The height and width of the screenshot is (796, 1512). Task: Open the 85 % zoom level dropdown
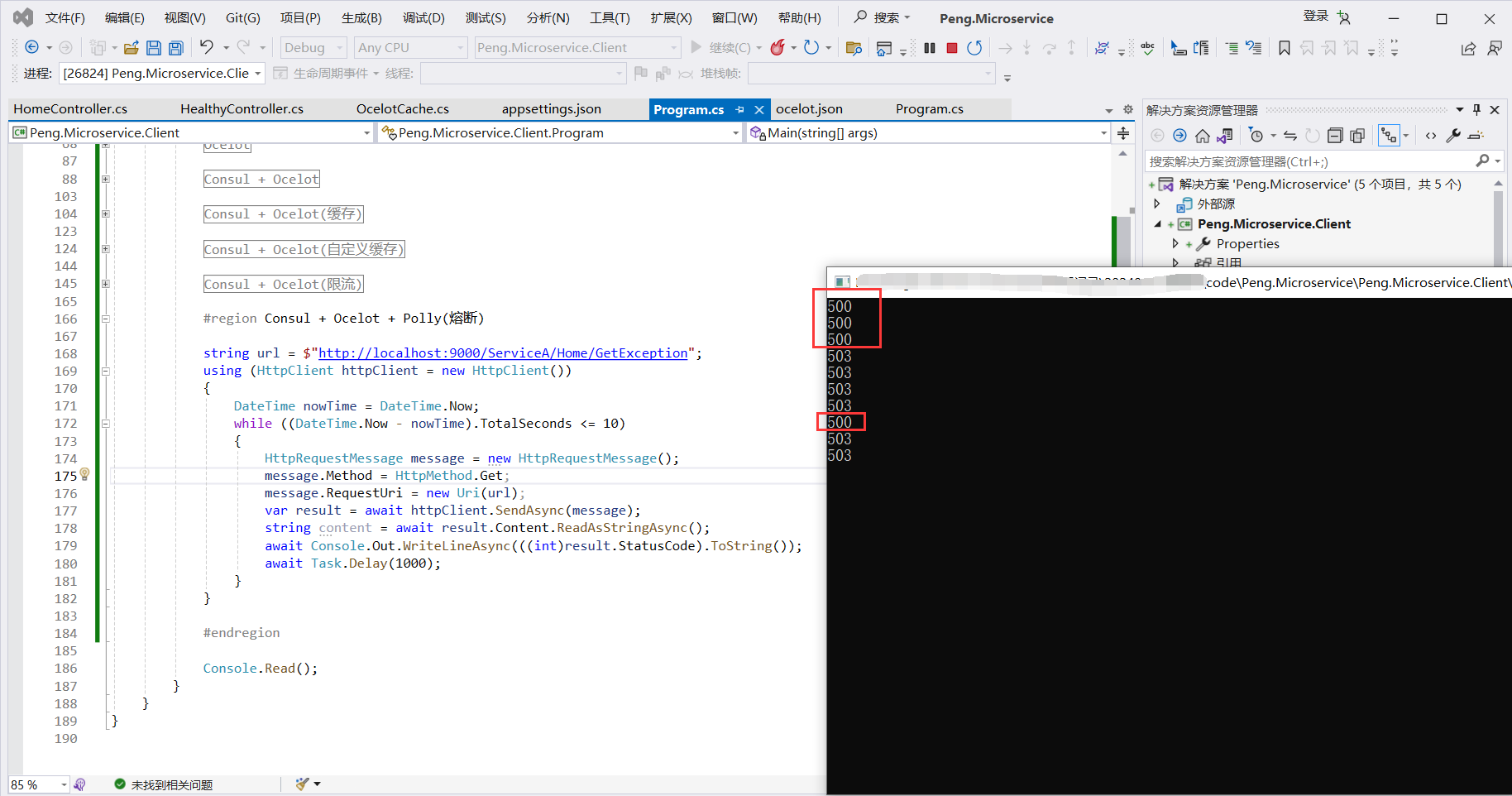point(39,784)
